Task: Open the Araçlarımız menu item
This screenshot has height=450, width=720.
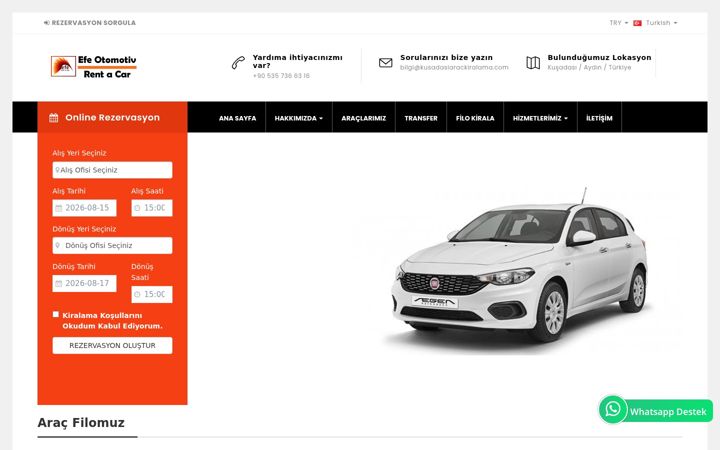Action: coord(364,118)
